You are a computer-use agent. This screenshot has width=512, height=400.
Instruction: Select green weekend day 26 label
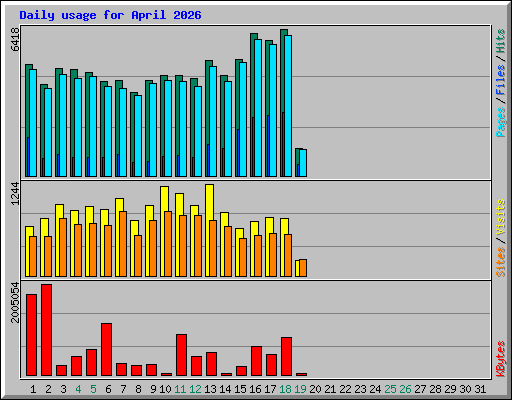(x=405, y=389)
